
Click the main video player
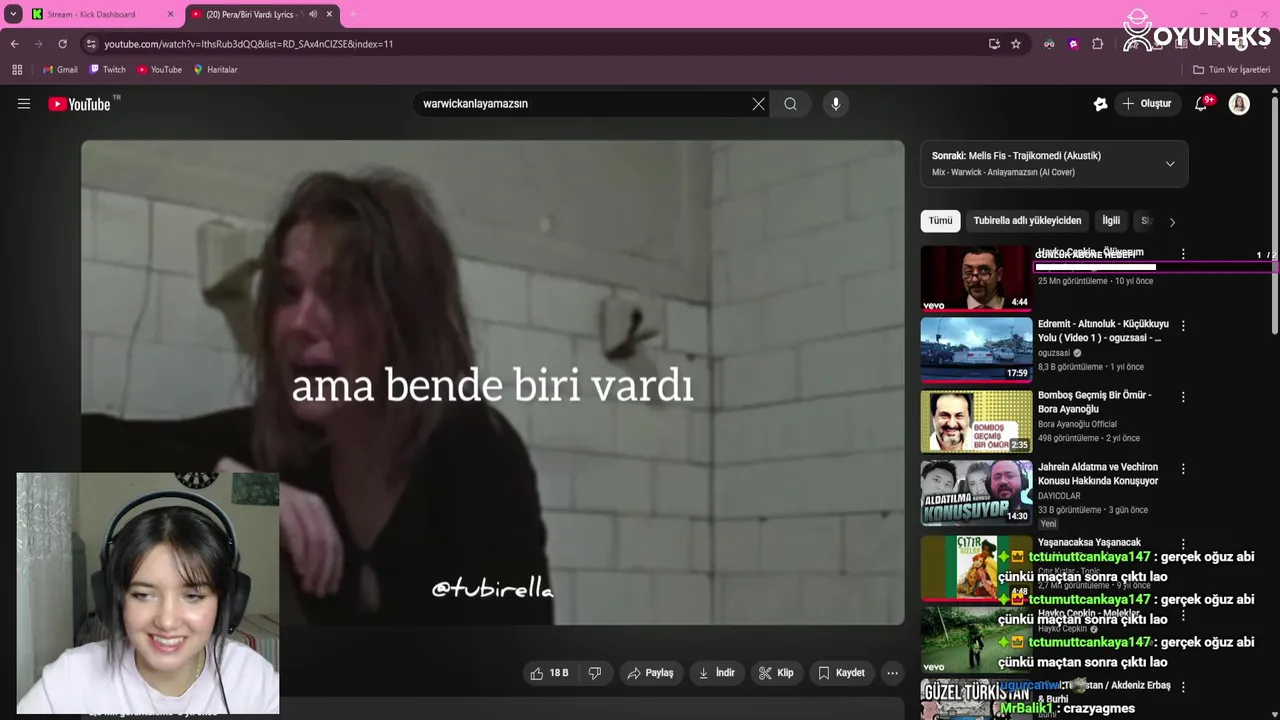[x=492, y=382]
